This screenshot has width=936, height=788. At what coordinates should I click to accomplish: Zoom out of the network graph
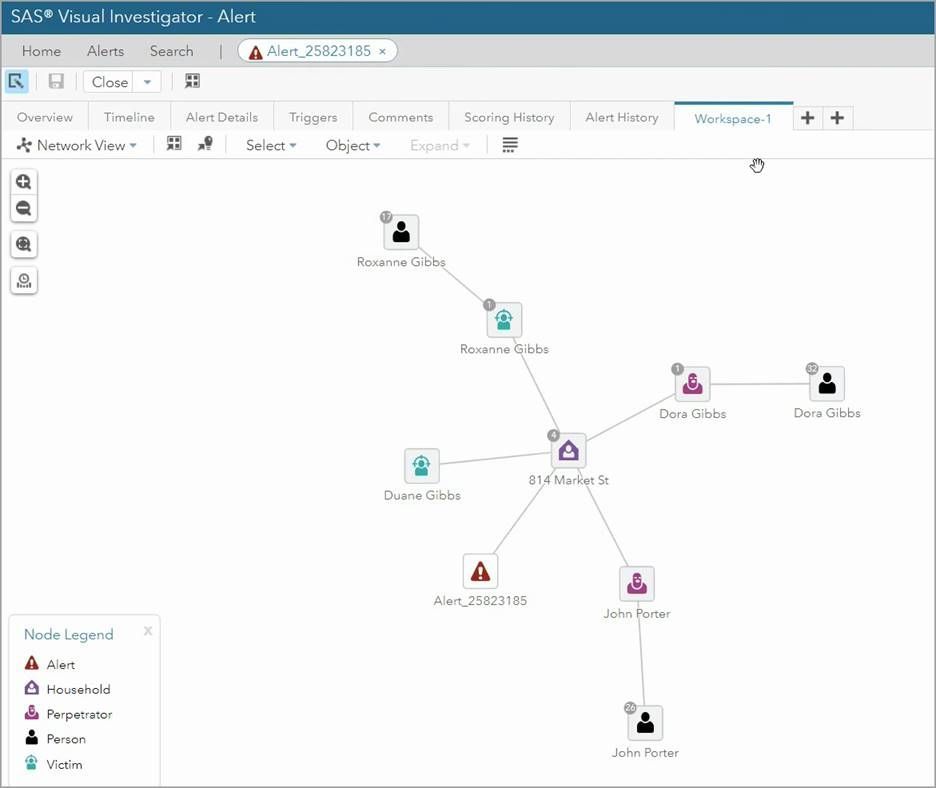24,208
